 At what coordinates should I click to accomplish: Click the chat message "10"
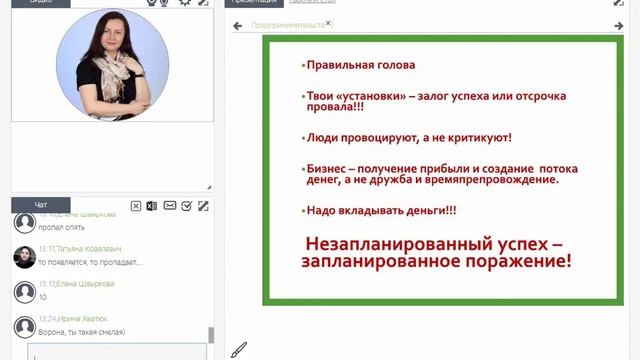click(43, 297)
